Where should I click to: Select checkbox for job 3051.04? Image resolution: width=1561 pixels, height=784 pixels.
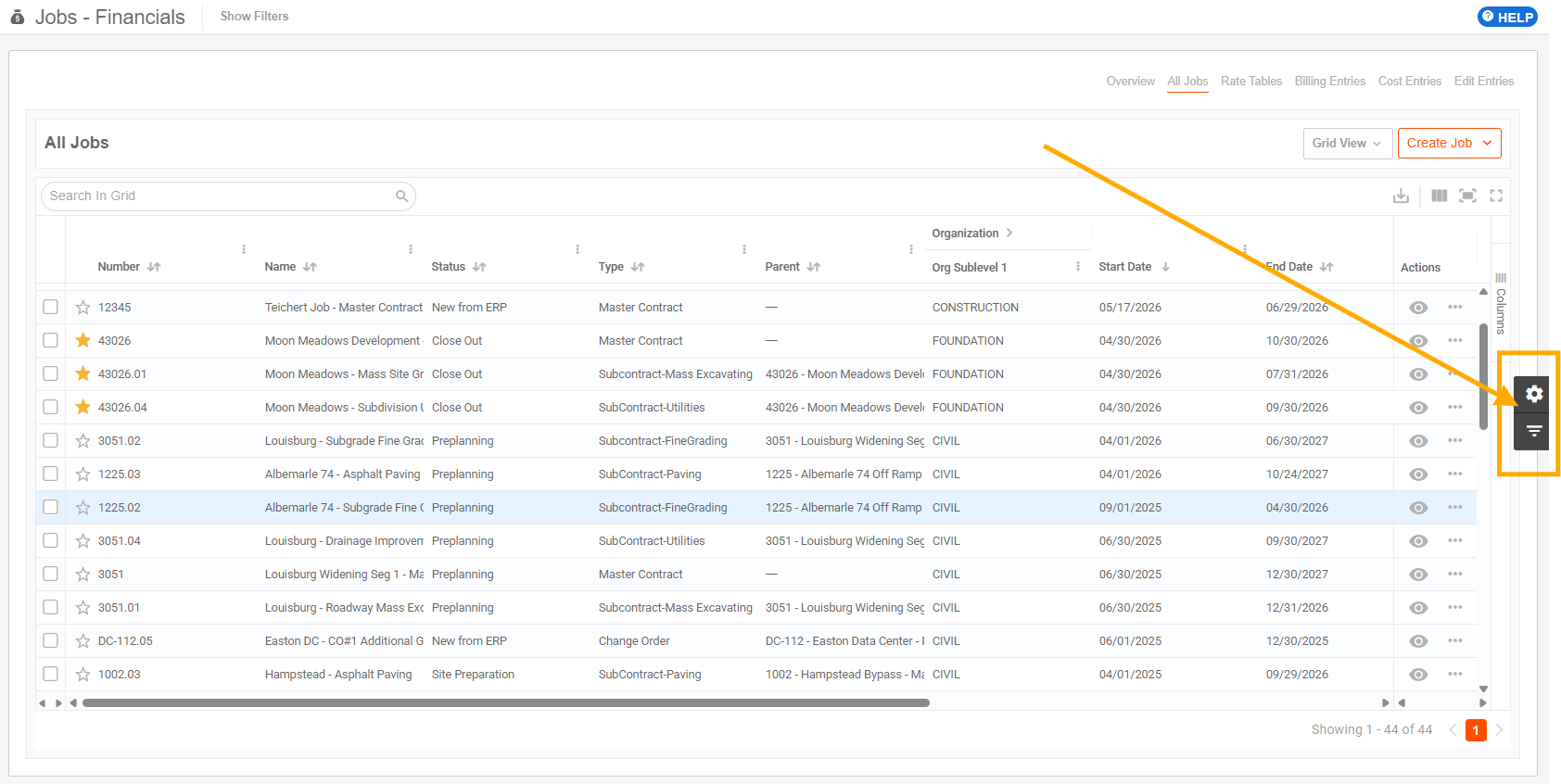[x=50, y=540]
